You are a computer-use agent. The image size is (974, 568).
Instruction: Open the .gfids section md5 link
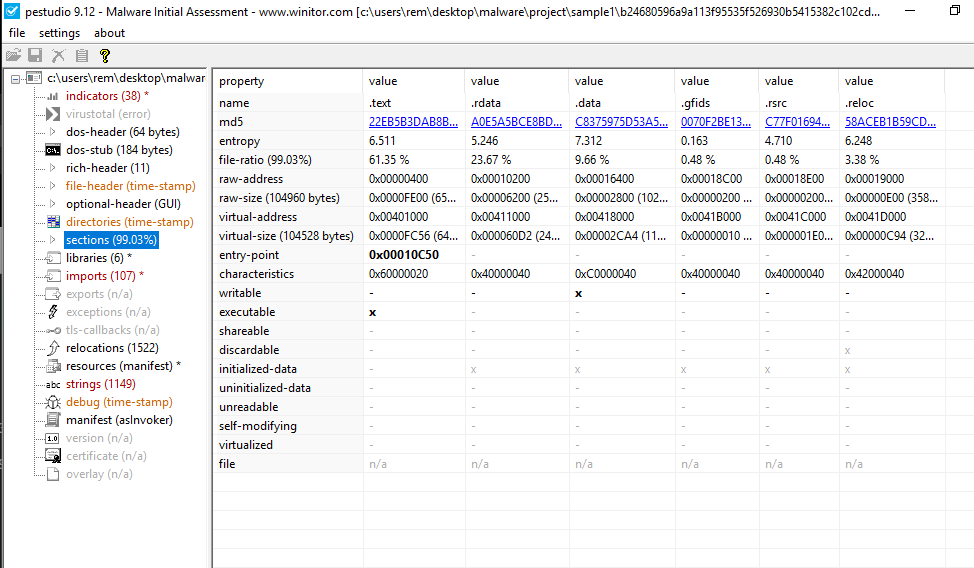[716, 122]
